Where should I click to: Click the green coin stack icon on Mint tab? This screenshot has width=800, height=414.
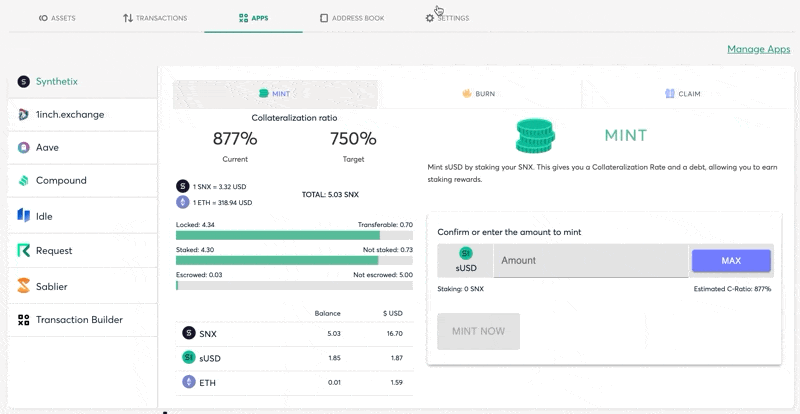coord(264,93)
